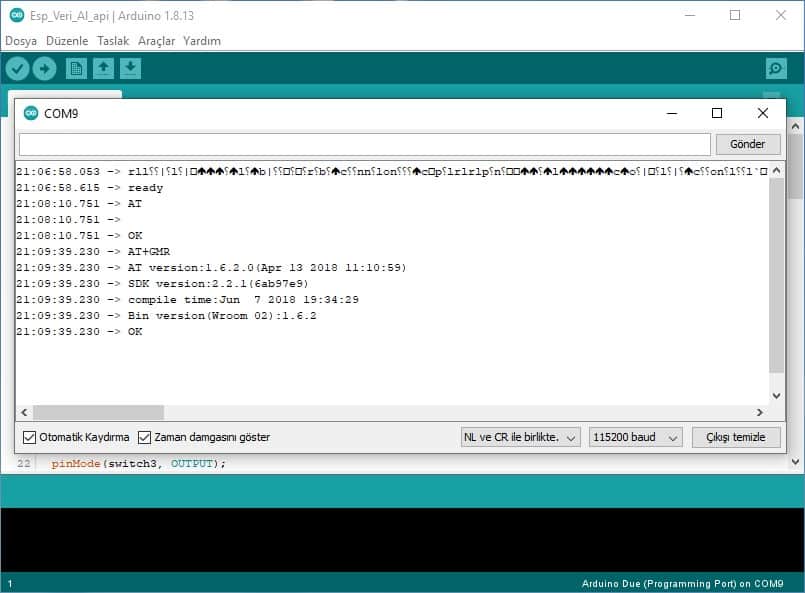Minimize the COM9 serial monitor window
The image size is (805, 593).
click(672, 113)
